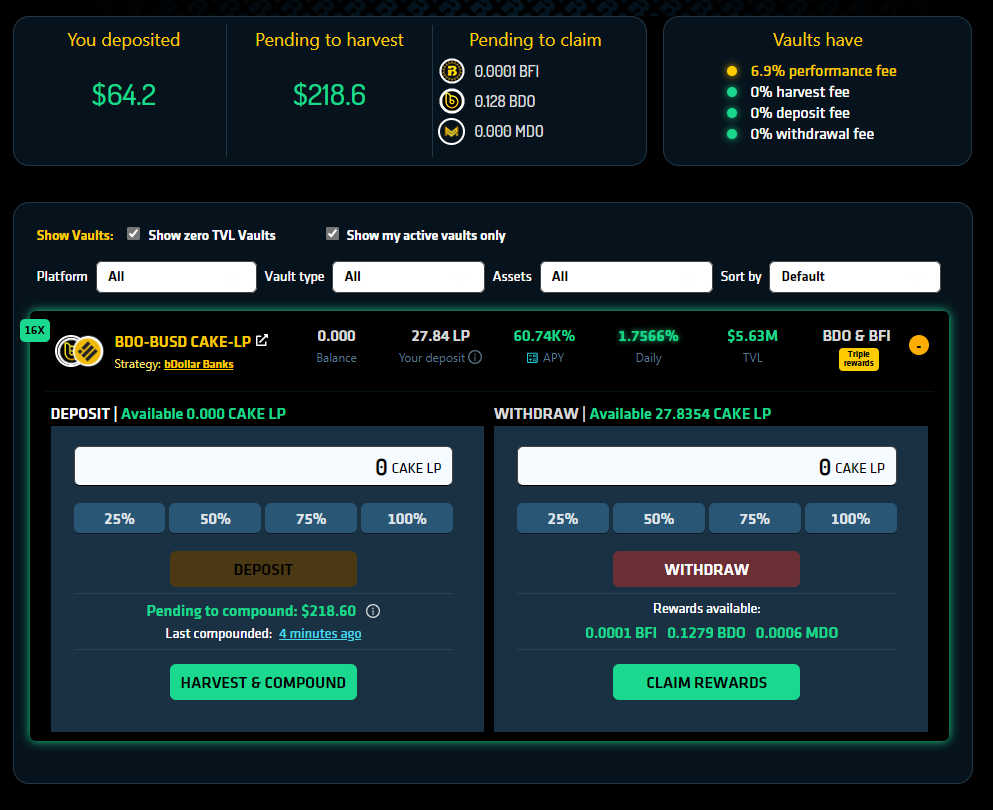This screenshot has width=993, height=810.
Task: Click the 0.128 BDO pending claim value
Action: (505, 101)
